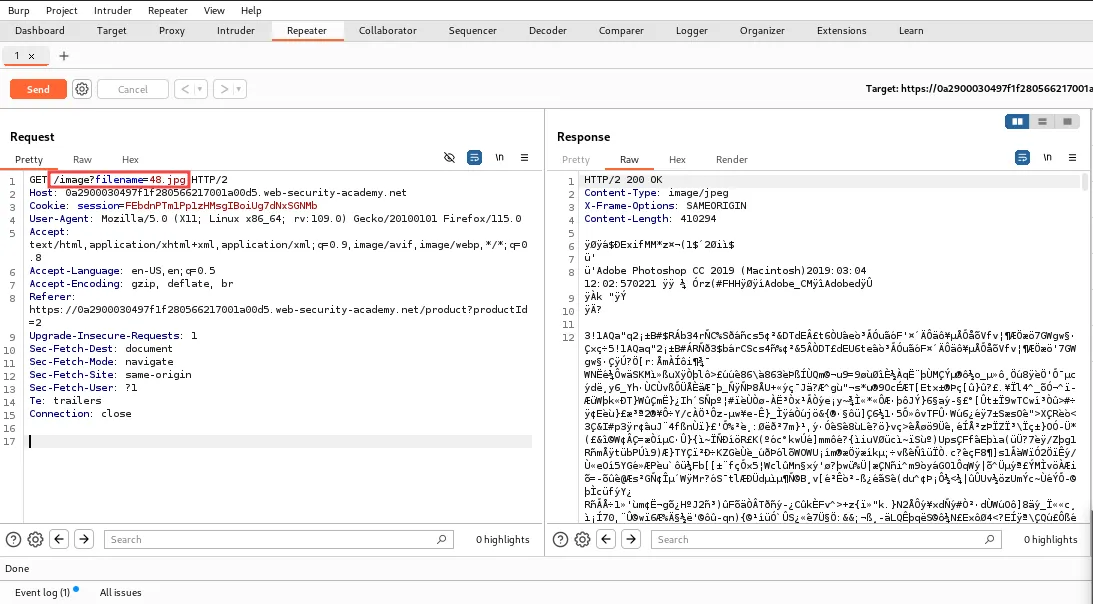Image resolution: width=1093 pixels, height=604 pixels.
Task: Click the Cancel button
Action: 132,89
